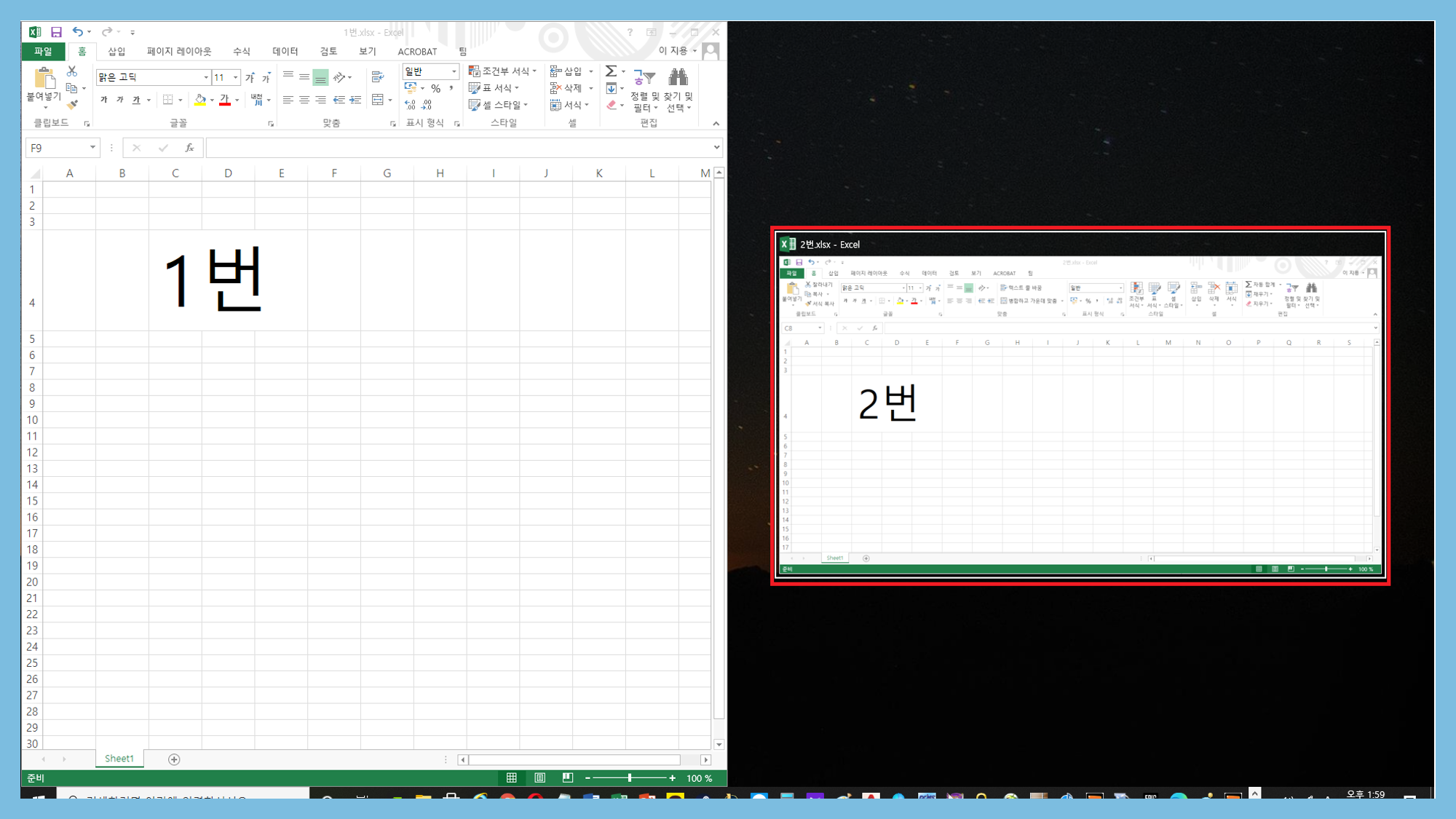Click the percent style icon
The height and width of the screenshot is (819, 1456).
(435, 88)
